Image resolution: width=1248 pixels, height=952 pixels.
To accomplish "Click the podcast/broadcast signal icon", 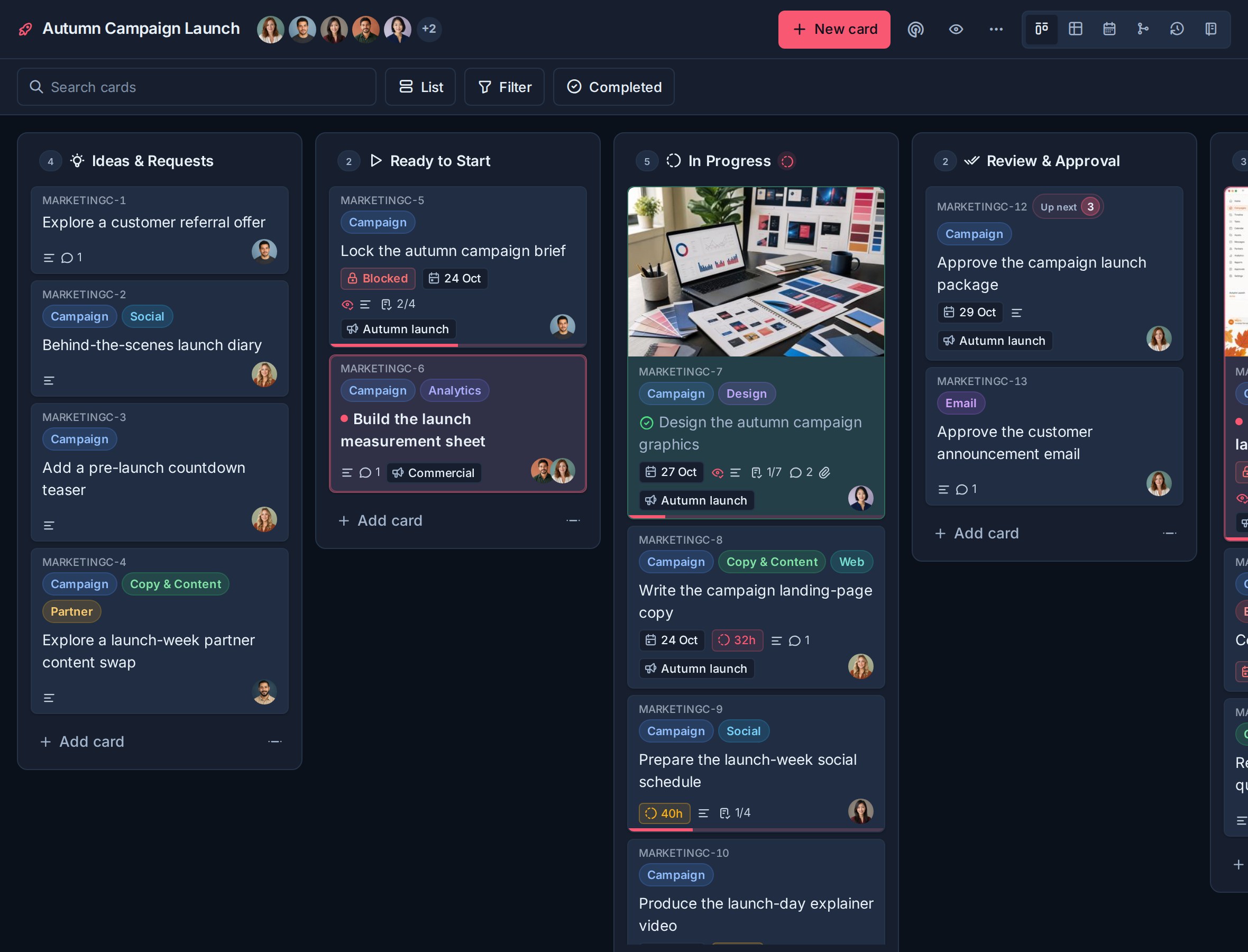I will [915, 29].
